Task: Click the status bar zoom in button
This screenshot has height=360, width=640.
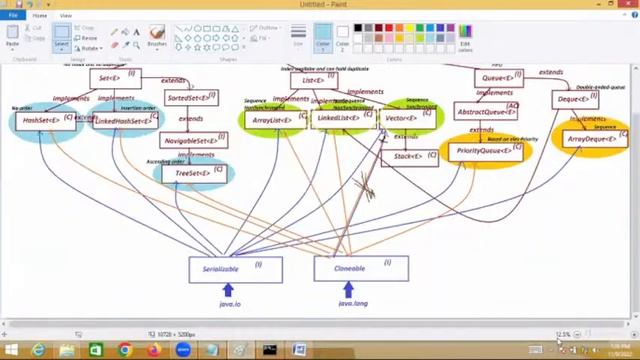Action: 634,334
